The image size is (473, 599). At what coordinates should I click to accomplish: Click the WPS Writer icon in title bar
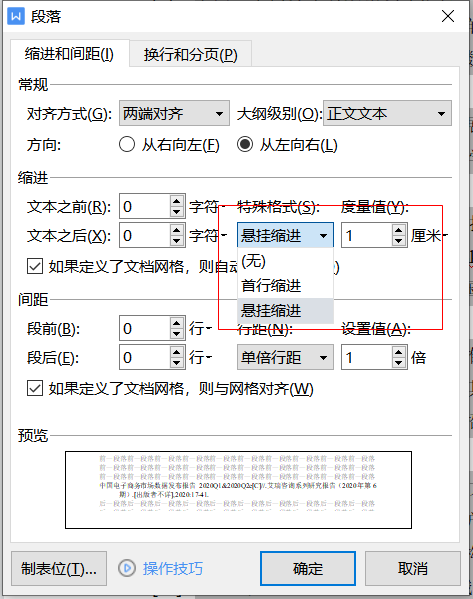click(x=16, y=16)
